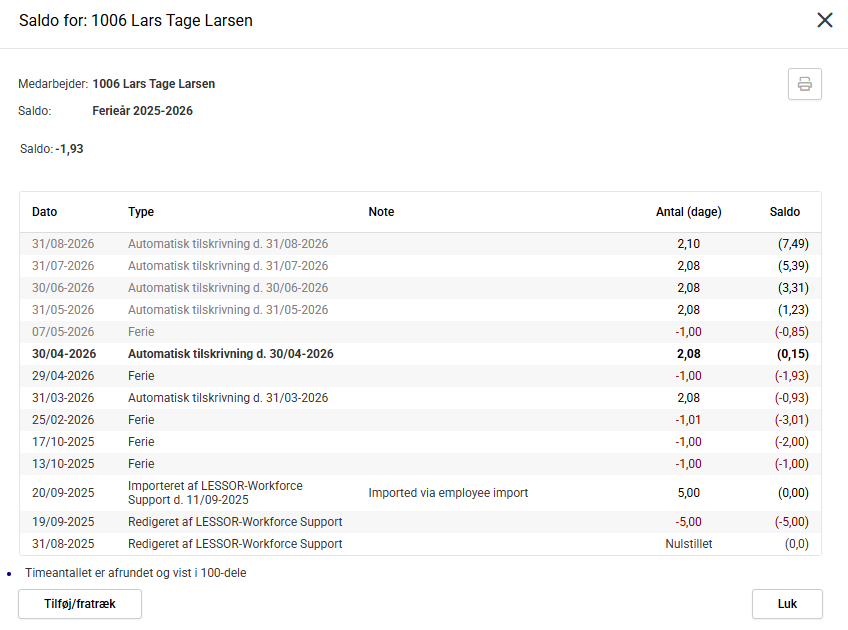
Task: Click the -1,01 amount value
Action: pyautogui.click(x=688, y=420)
